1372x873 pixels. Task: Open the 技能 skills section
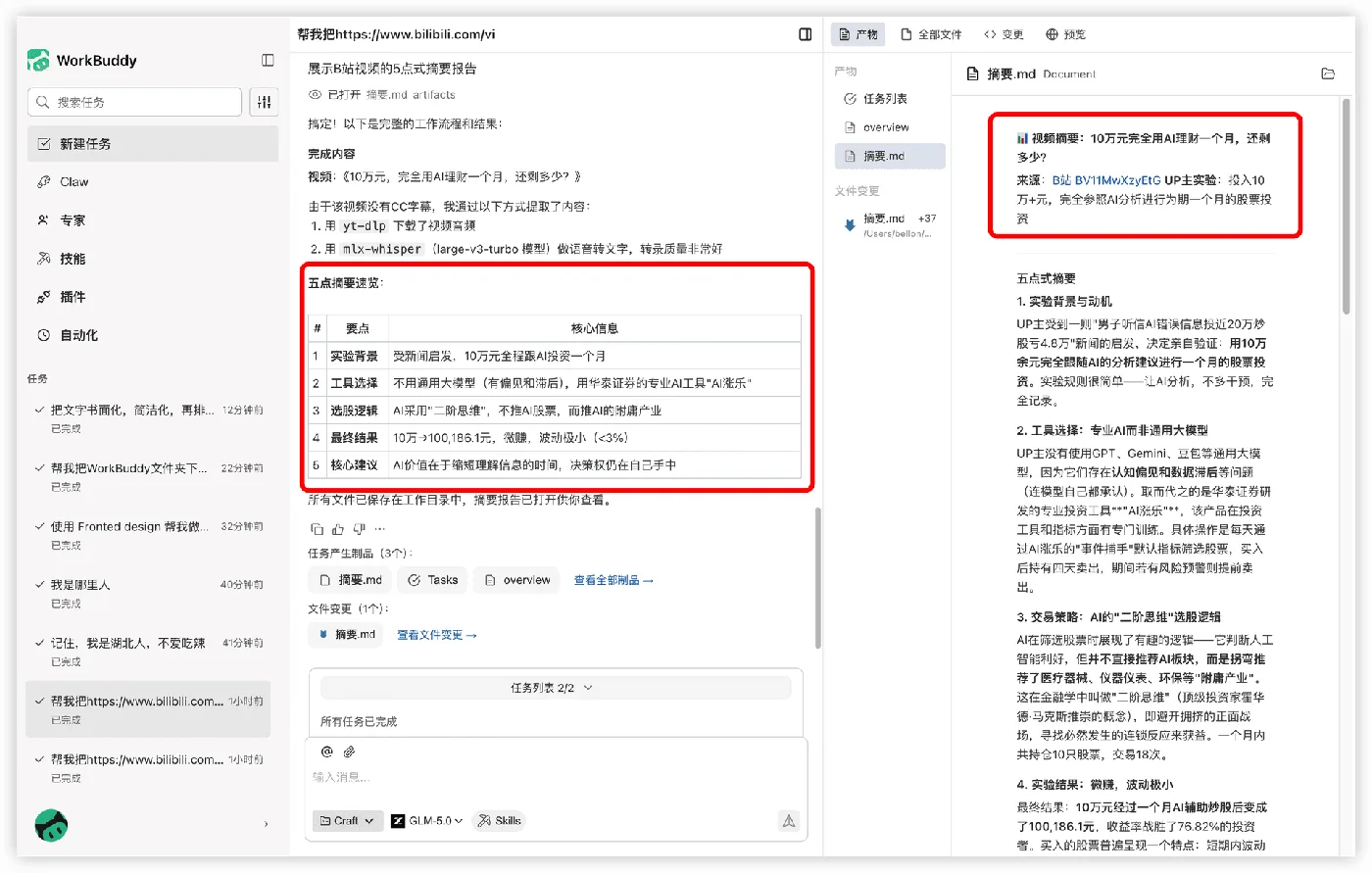pyautogui.click(x=153, y=259)
